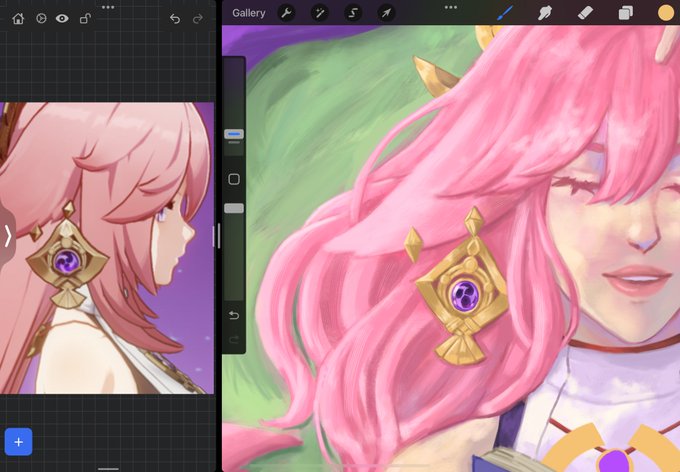Select the Smudge finger tool

pyautogui.click(x=545, y=13)
